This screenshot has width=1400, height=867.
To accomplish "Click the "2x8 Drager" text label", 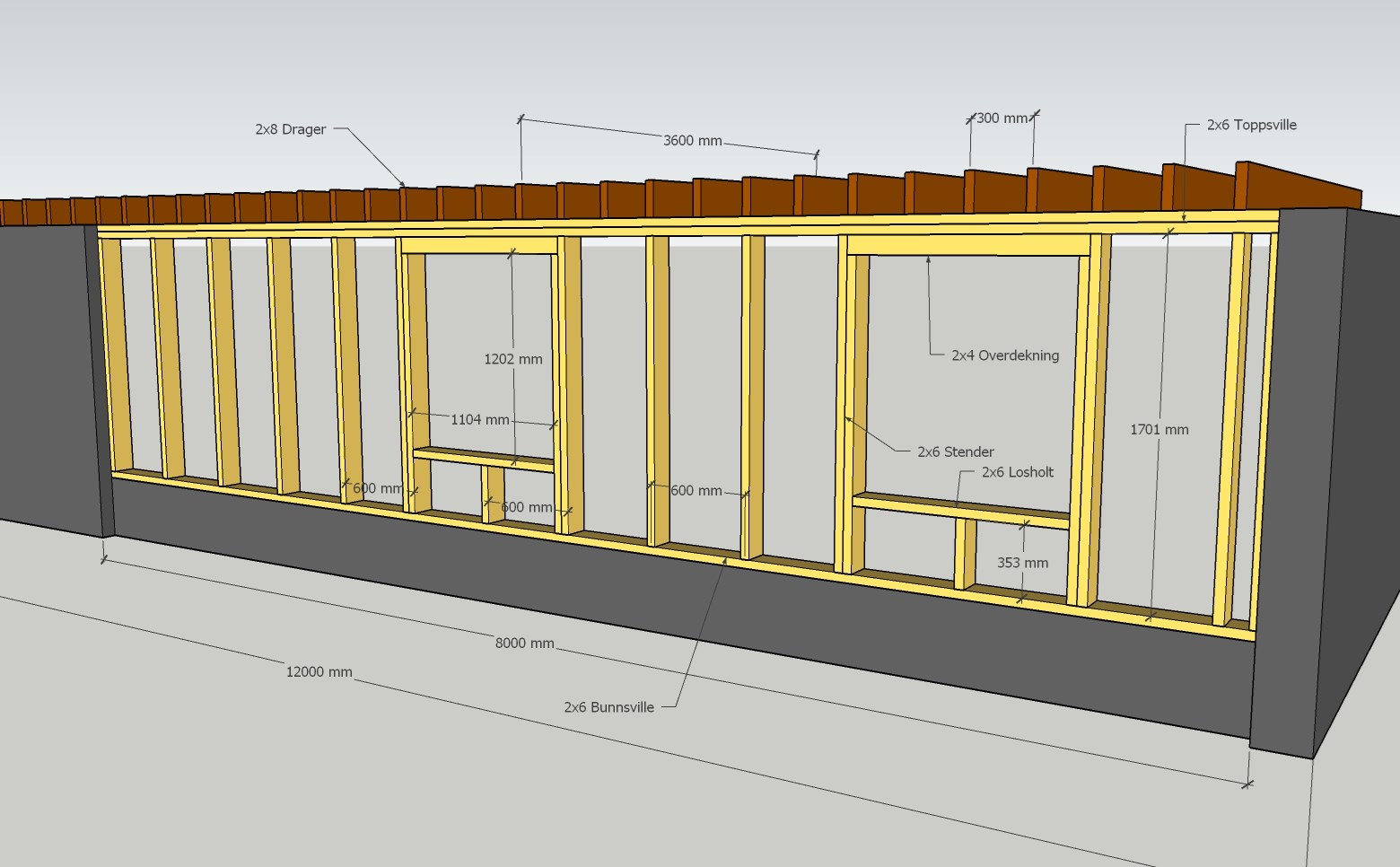I will pos(290,129).
